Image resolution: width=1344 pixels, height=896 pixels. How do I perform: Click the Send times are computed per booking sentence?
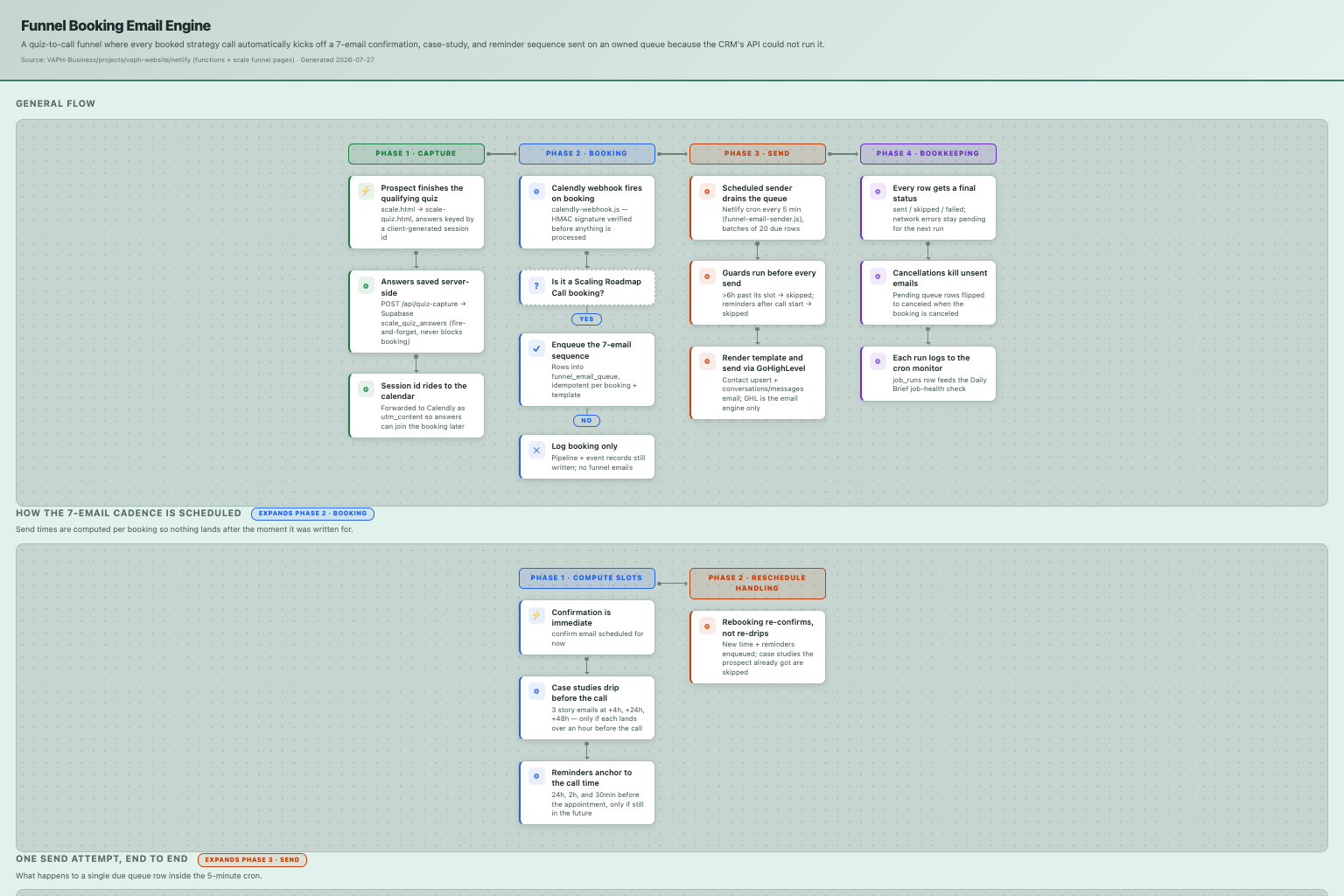(185, 529)
